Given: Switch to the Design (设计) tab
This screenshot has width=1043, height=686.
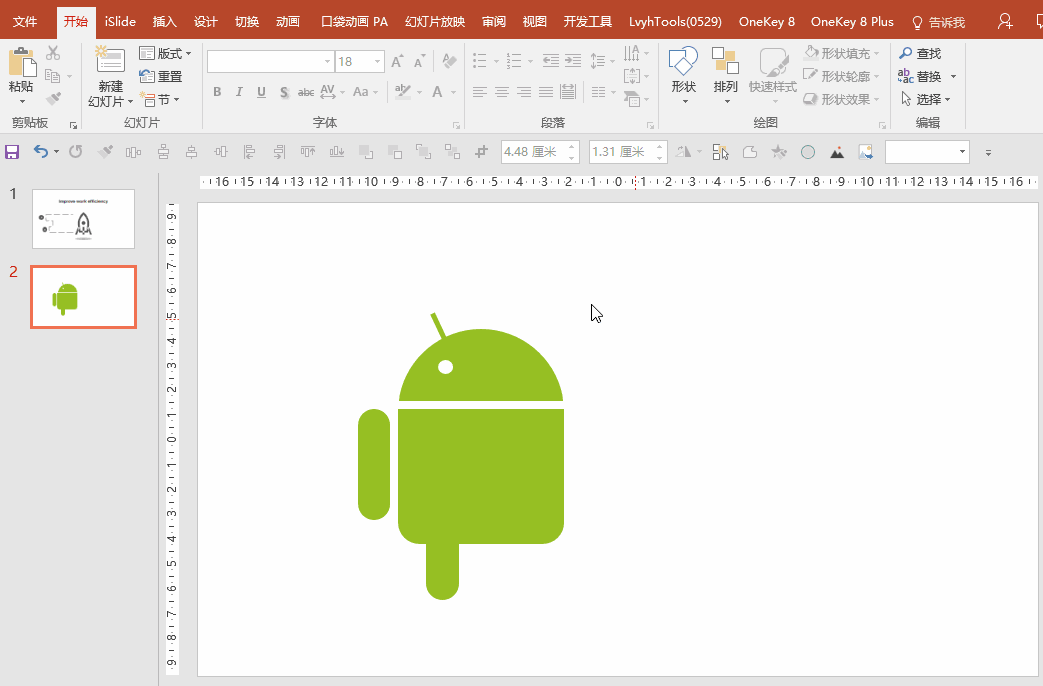Looking at the screenshot, I should pyautogui.click(x=206, y=22).
